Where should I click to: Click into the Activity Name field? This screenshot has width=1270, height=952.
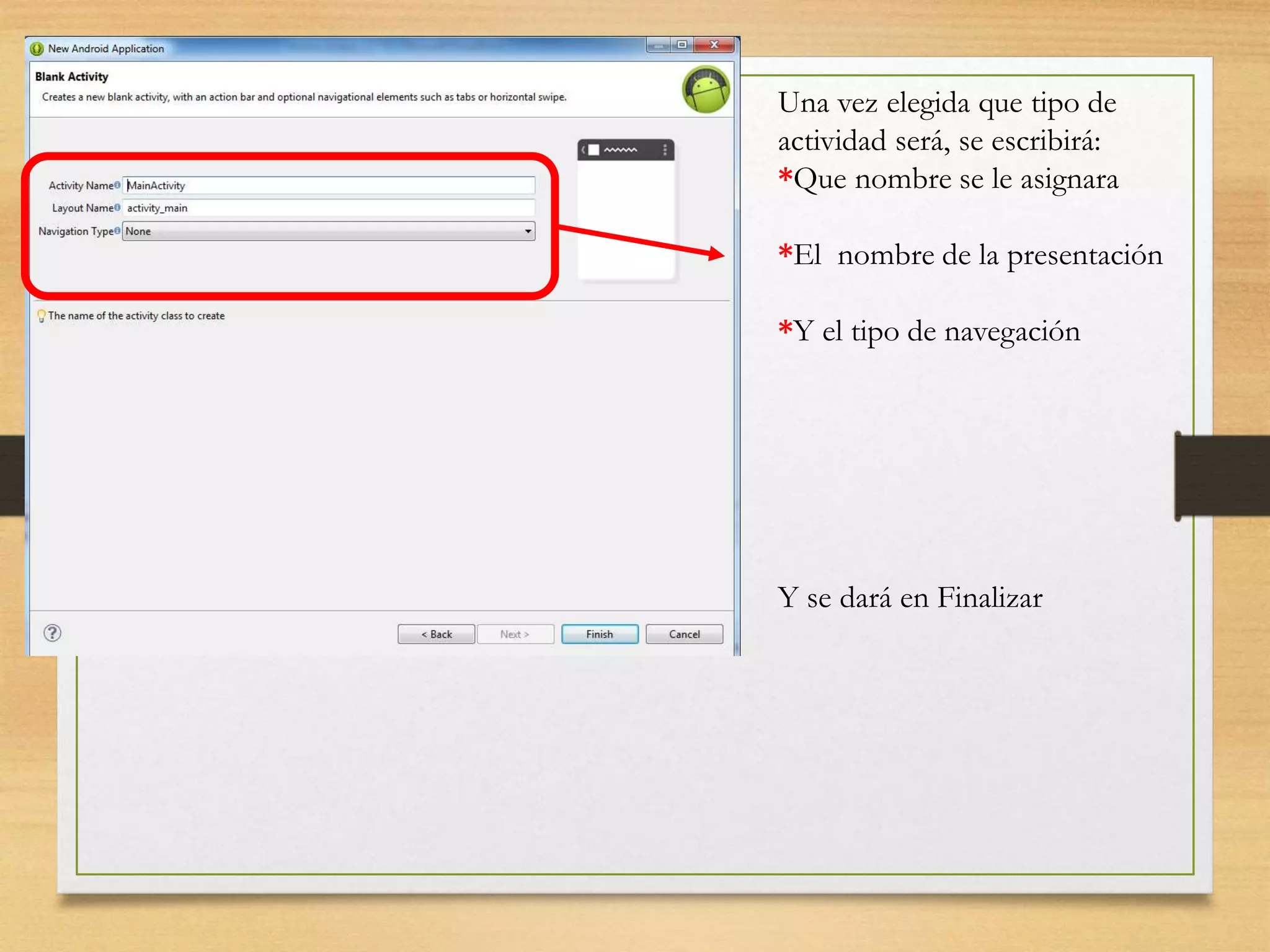pos(329,185)
